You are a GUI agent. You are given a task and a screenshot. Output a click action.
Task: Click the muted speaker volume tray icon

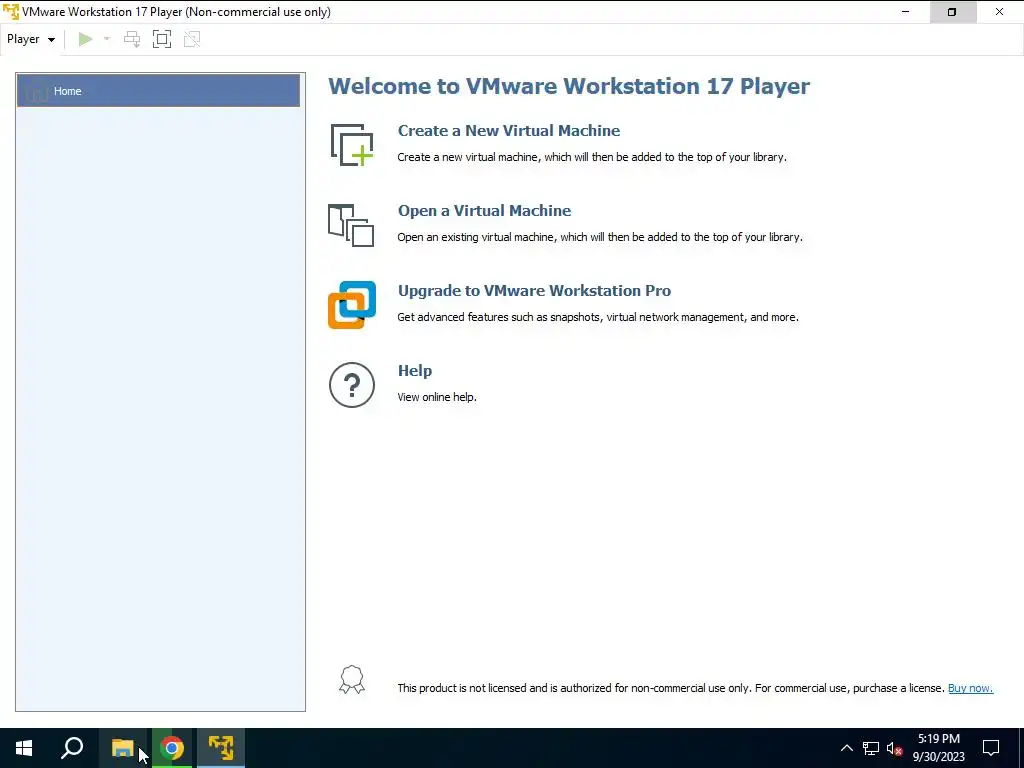[x=894, y=748]
